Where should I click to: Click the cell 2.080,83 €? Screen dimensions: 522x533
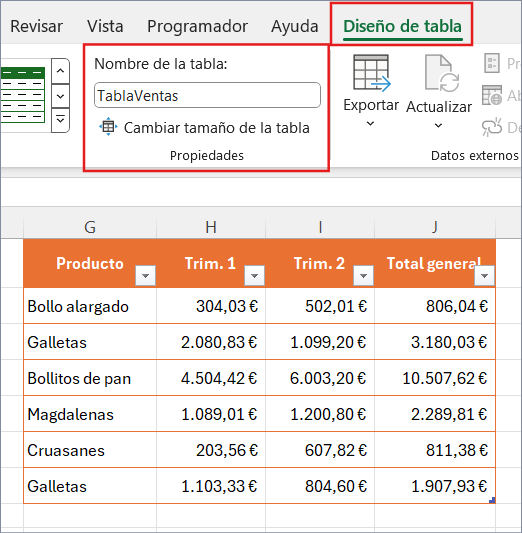(x=211, y=342)
